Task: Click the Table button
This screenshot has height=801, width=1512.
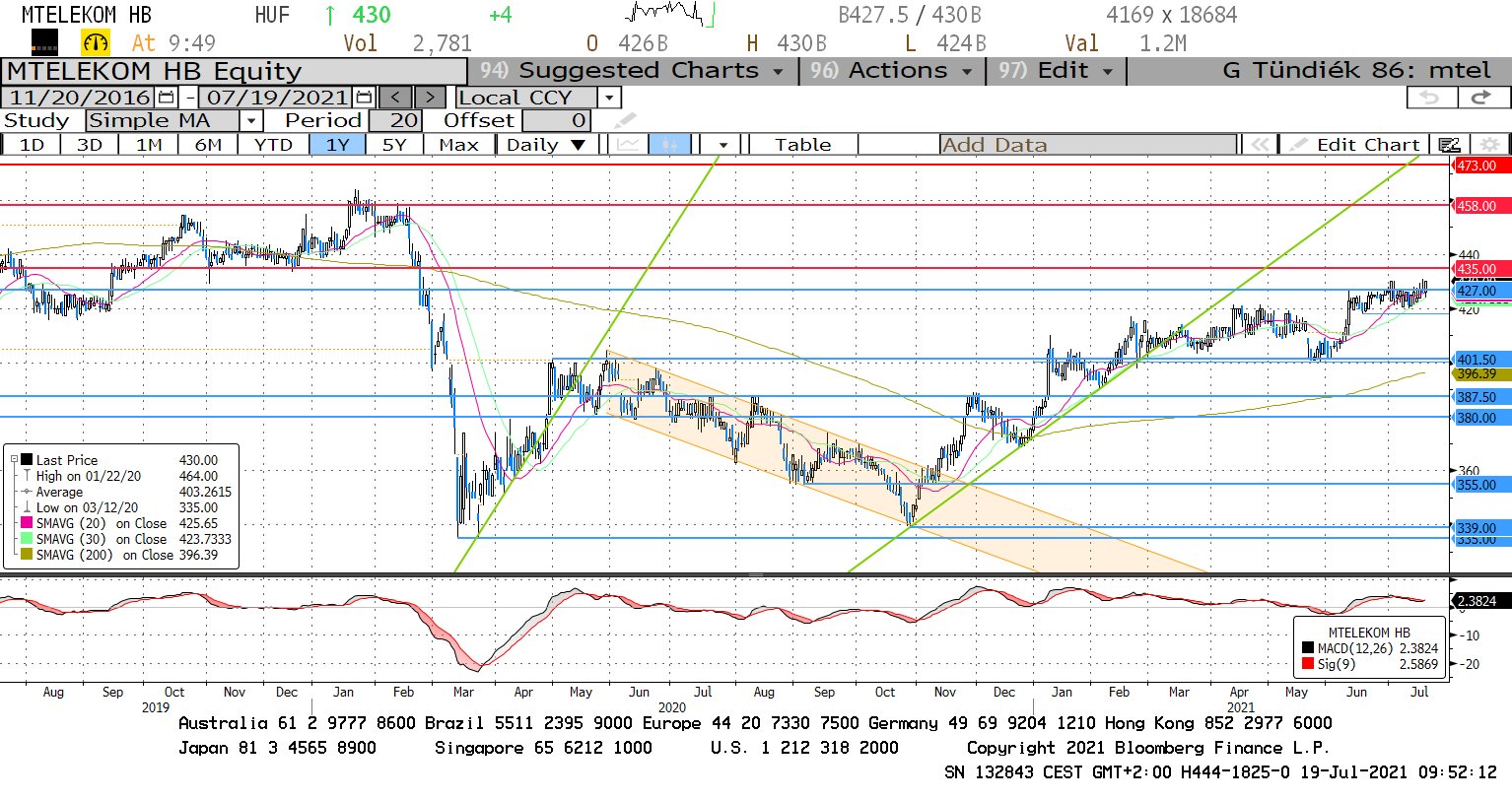Action: [802, 145]
